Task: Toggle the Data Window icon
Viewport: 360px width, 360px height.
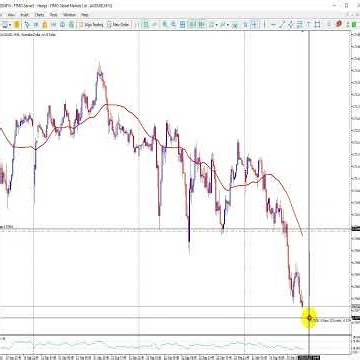Action: point(36,25)
